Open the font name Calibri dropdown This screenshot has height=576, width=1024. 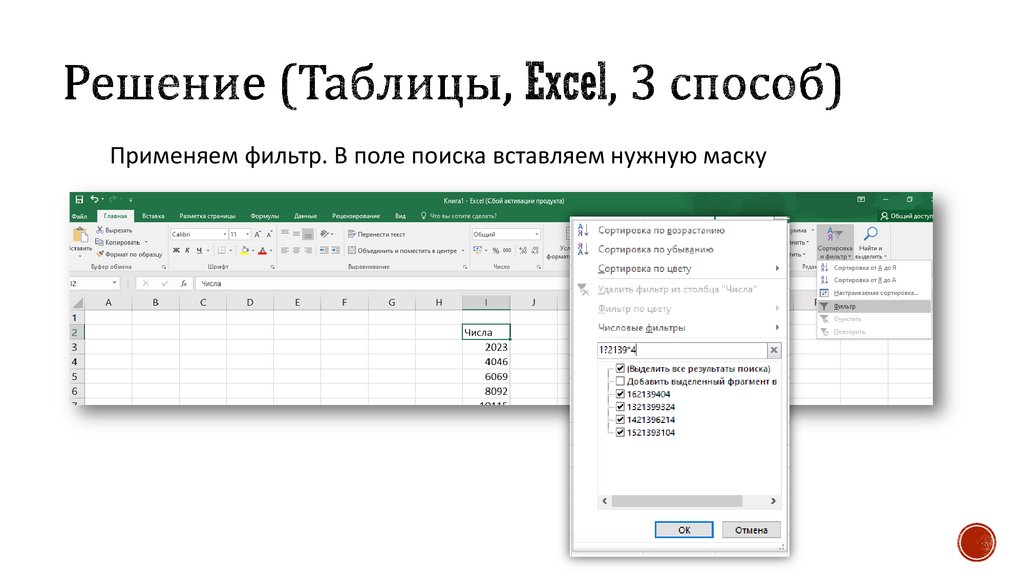coord(225,234)
